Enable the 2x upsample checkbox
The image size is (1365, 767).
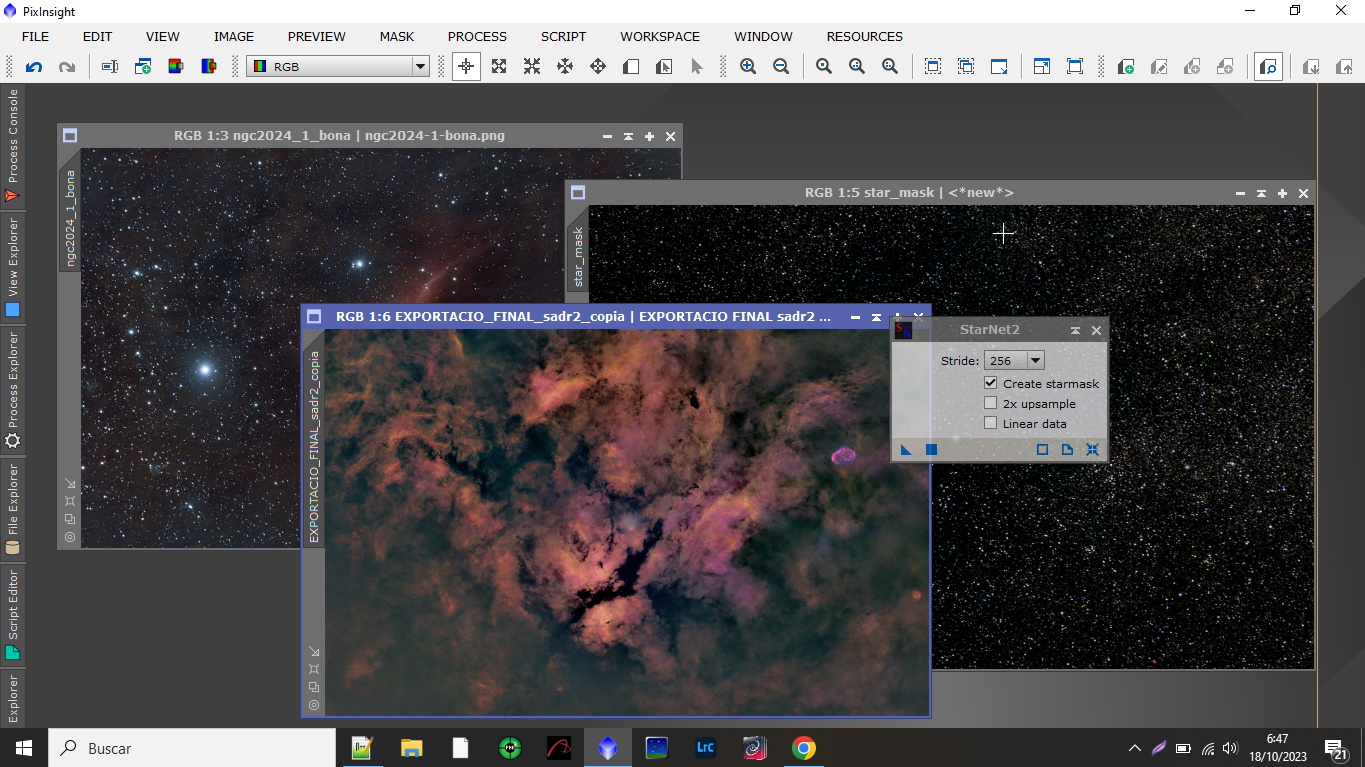tap(990, 404)
